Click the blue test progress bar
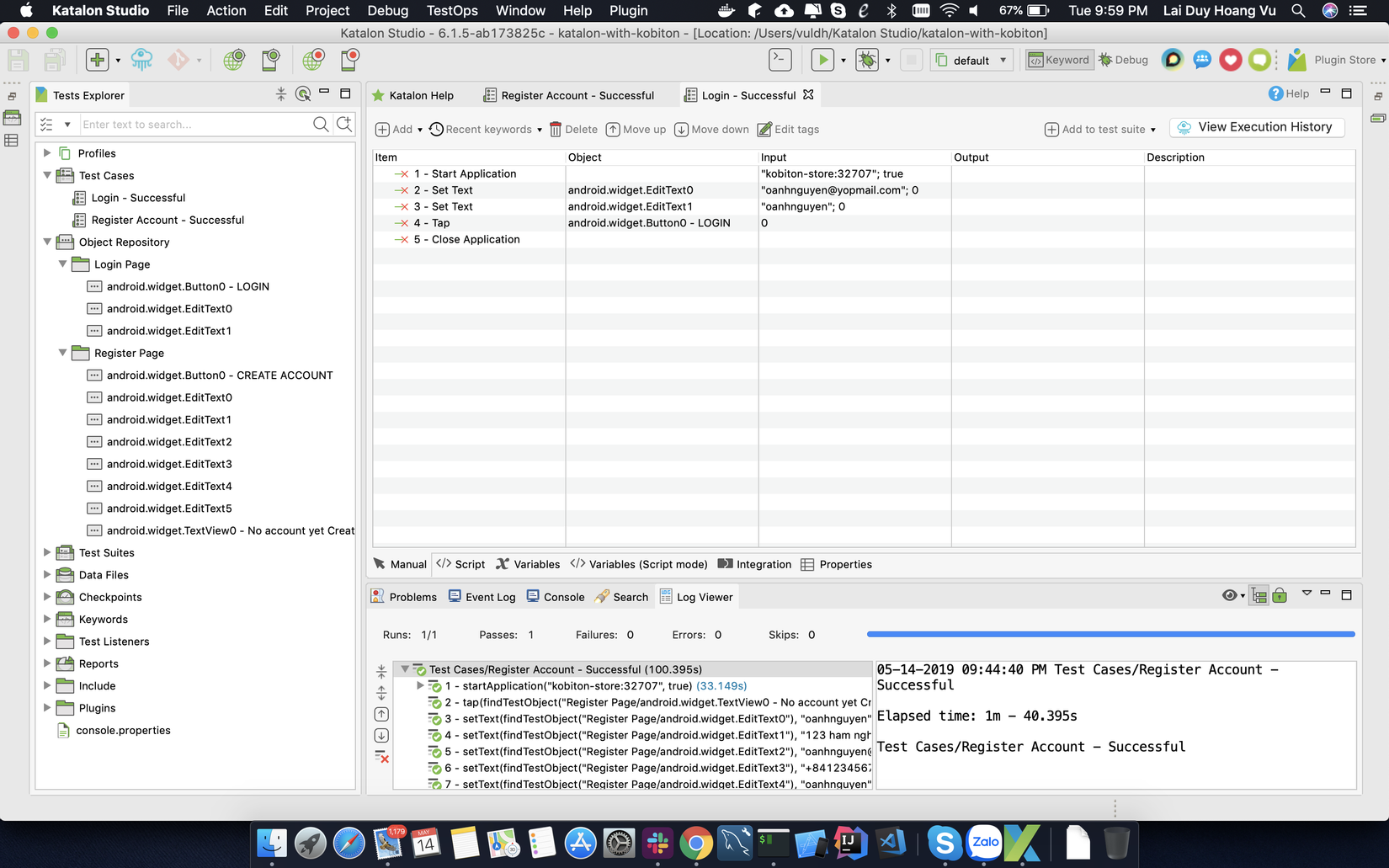 coord(1110,634)
